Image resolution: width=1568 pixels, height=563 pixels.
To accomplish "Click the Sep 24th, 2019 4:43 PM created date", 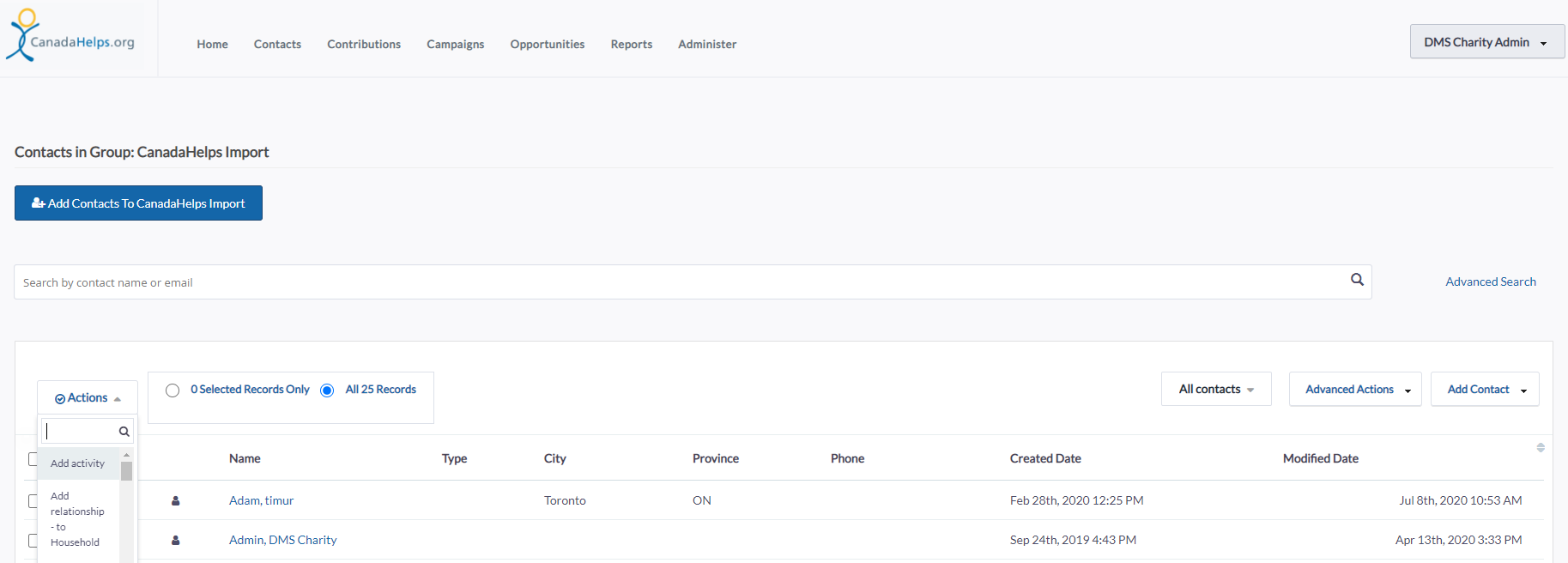I will point(1073,540).
